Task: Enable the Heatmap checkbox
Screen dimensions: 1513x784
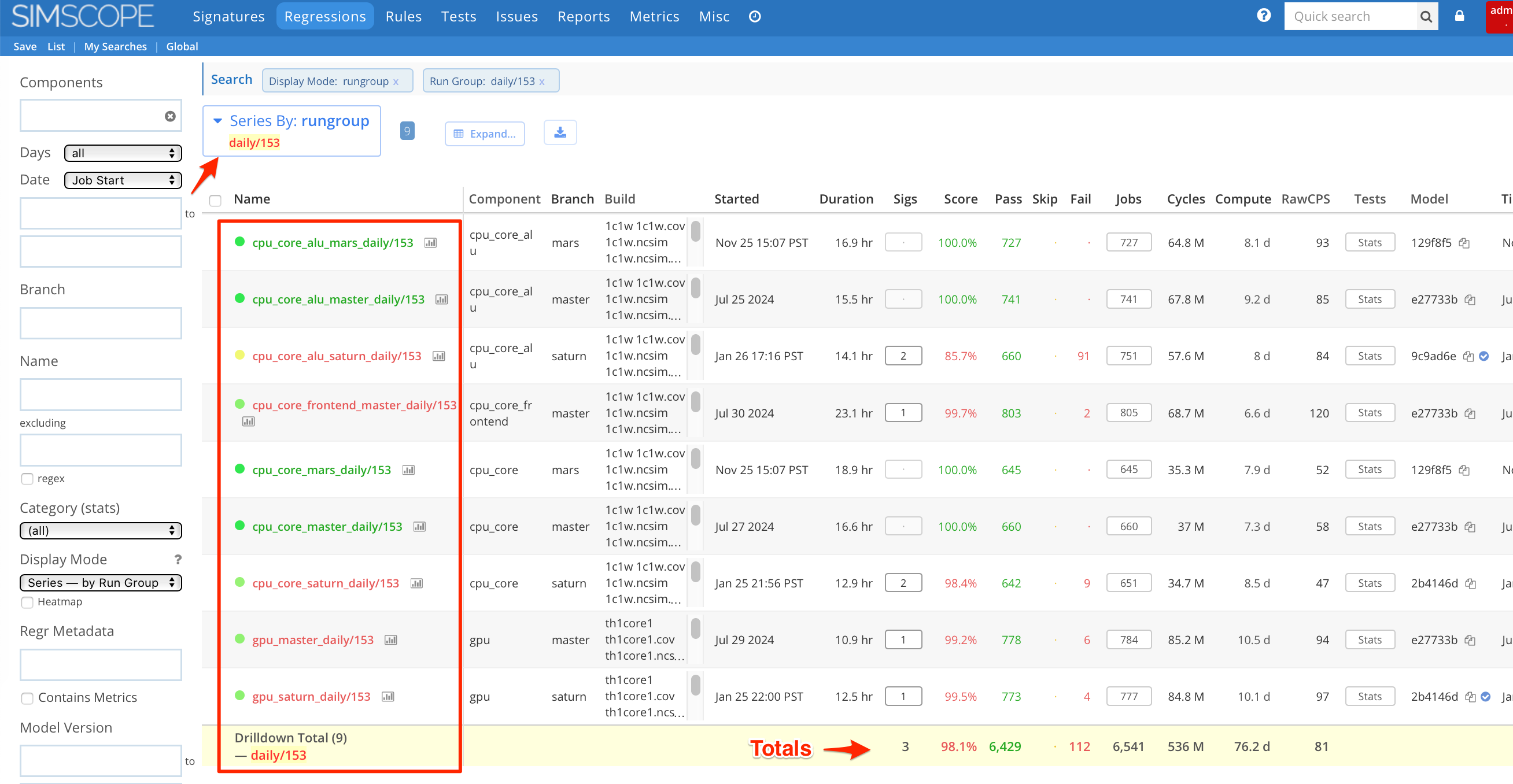Action: tap(27, 601)
